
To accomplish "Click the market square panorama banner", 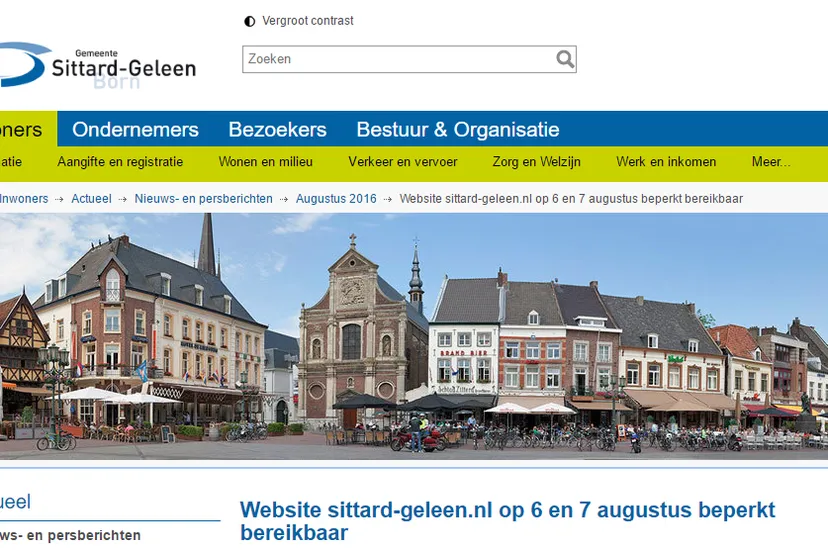I will pos(414,336).
